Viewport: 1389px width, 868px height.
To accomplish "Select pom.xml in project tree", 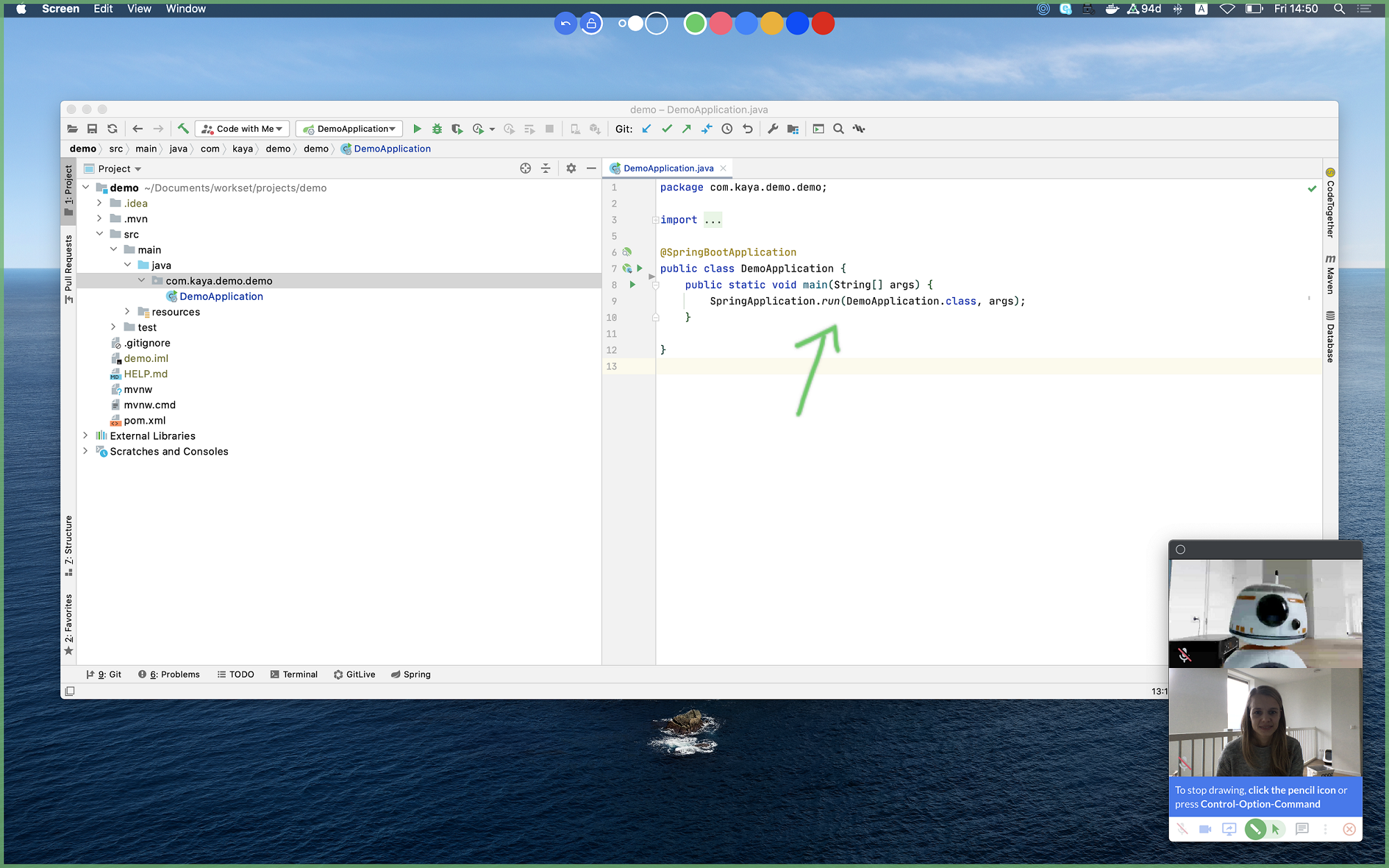I will click(144, 420).
